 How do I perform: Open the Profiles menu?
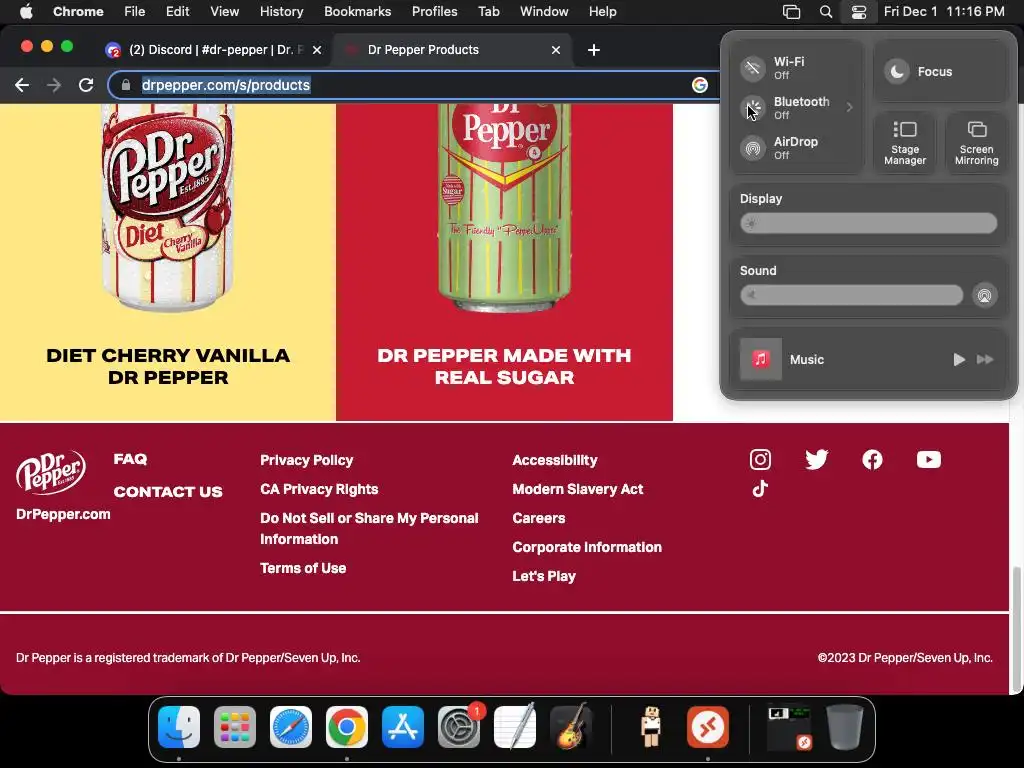[x=434, y=12]
